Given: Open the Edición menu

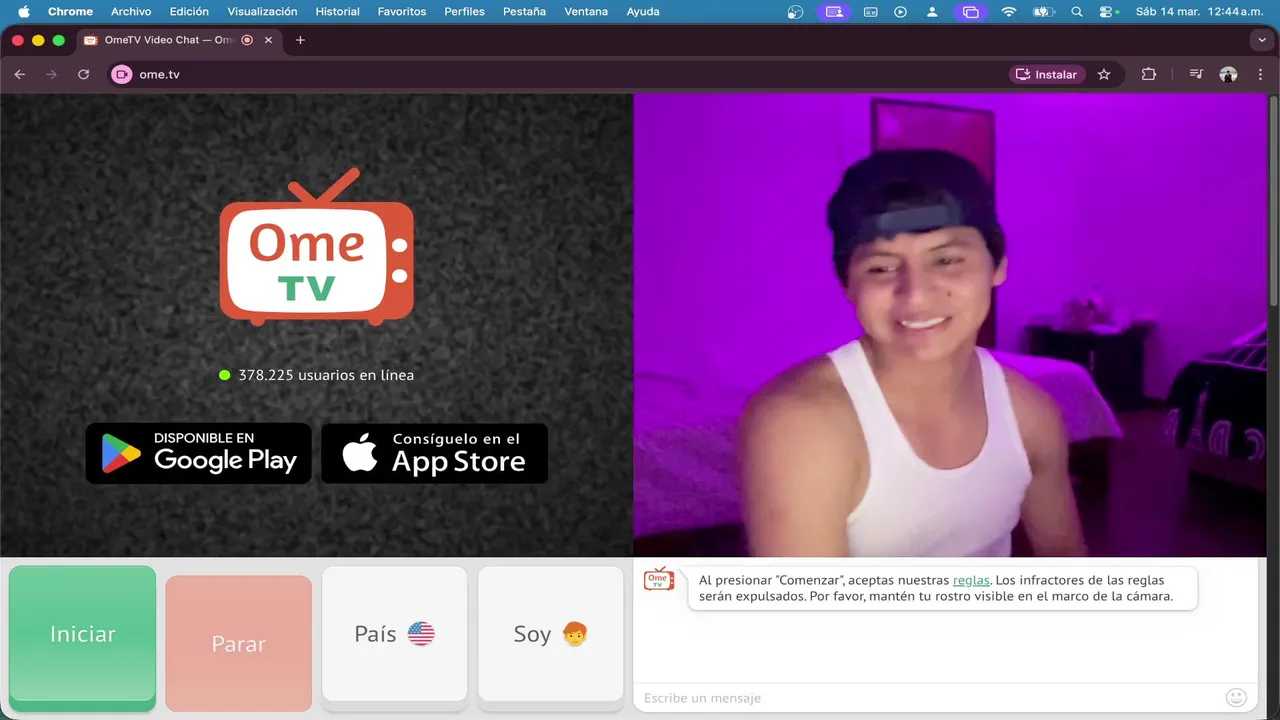Looking at the screenshot, I should point(189,11).
